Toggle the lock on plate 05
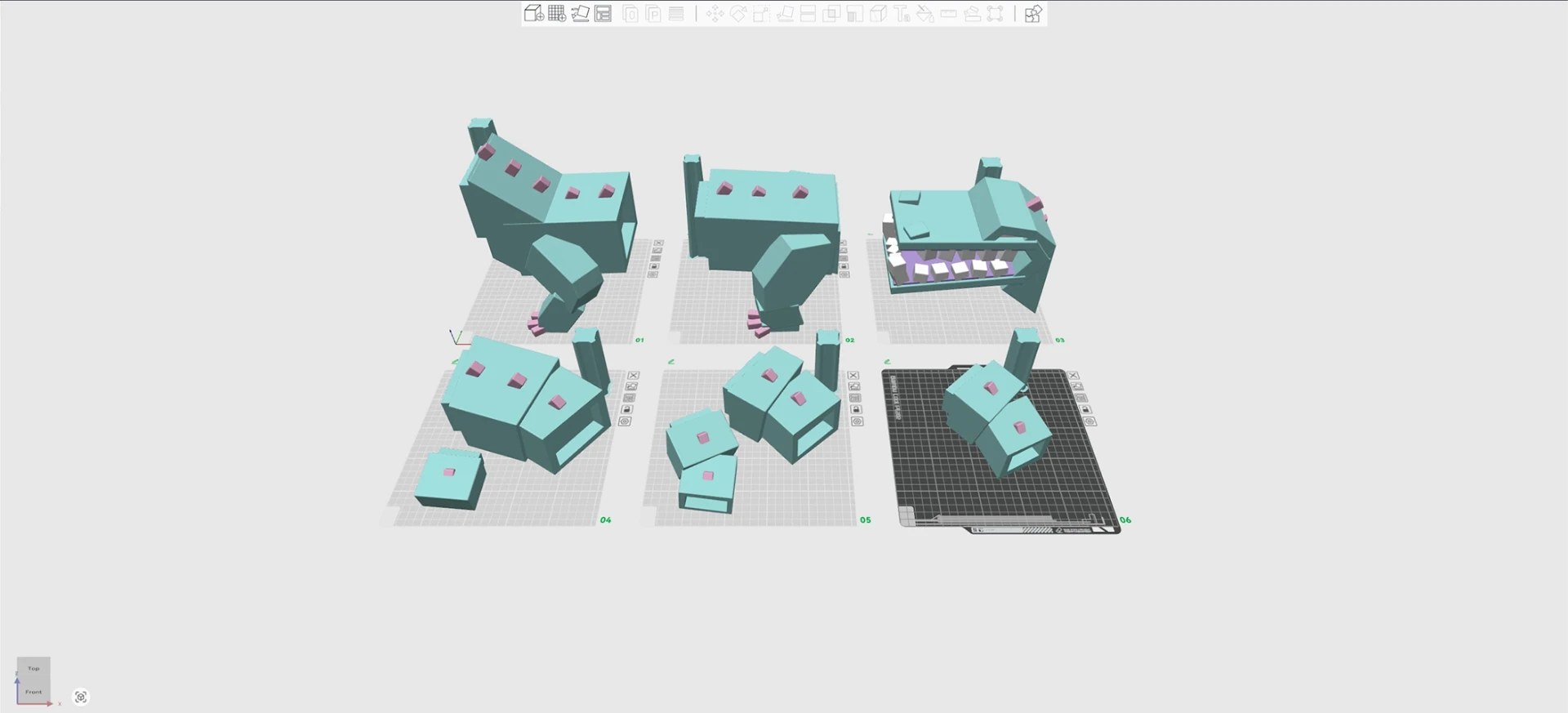Screen dimensions: 1568x713 click(856, 409)
